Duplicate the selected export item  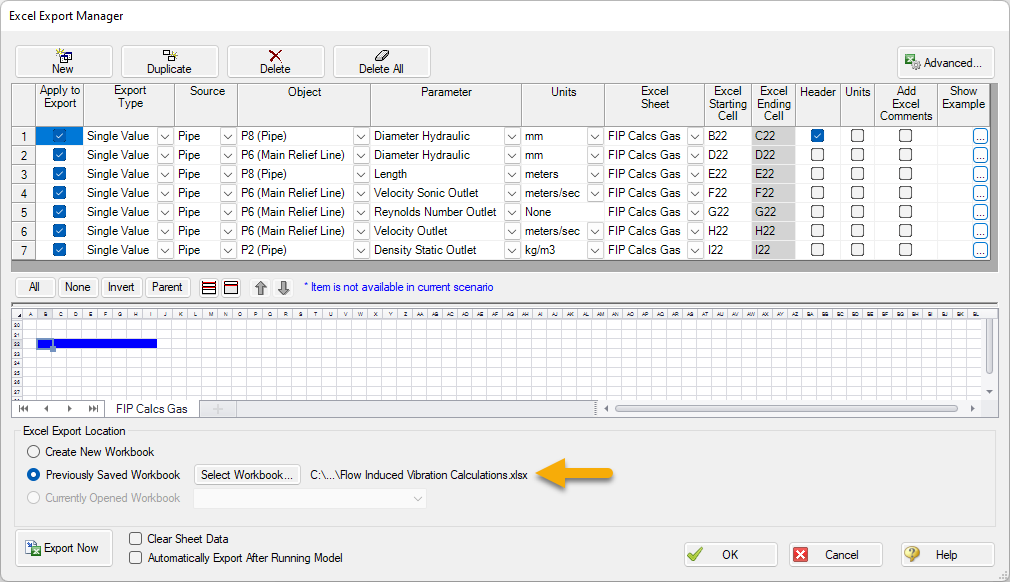(x=169, y=61)
